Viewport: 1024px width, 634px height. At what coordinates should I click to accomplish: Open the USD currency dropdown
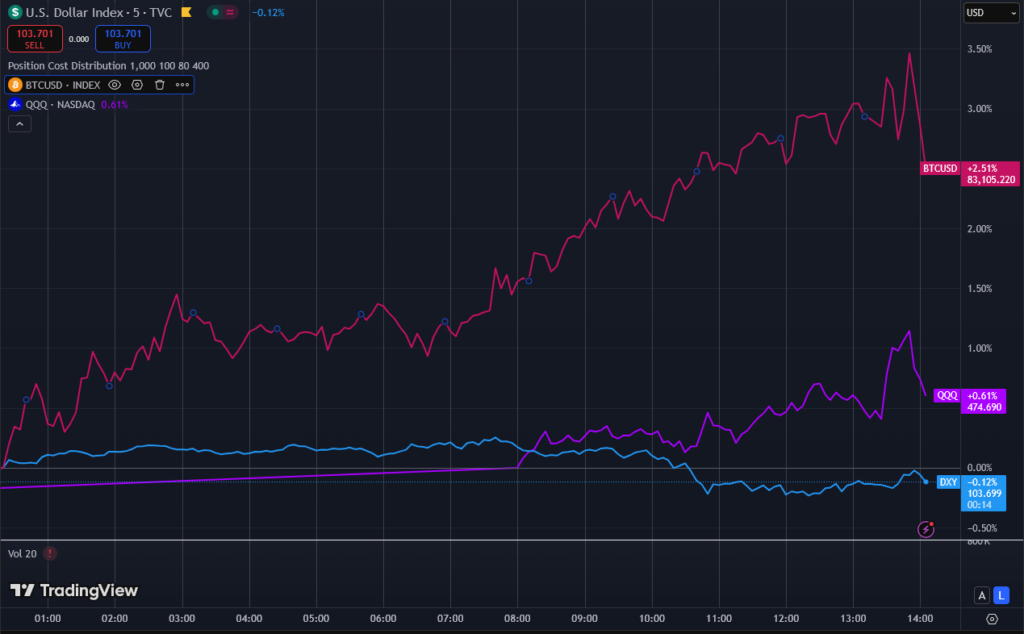point(991,12)
